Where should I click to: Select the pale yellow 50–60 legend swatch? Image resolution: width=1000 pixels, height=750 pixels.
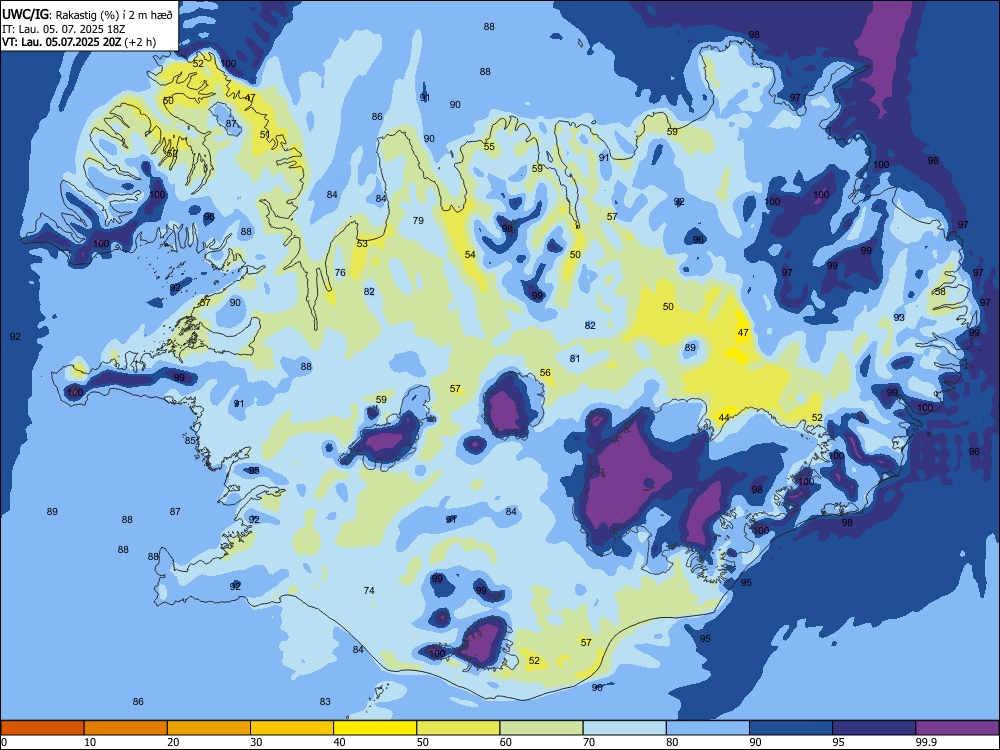pos(458,728)
